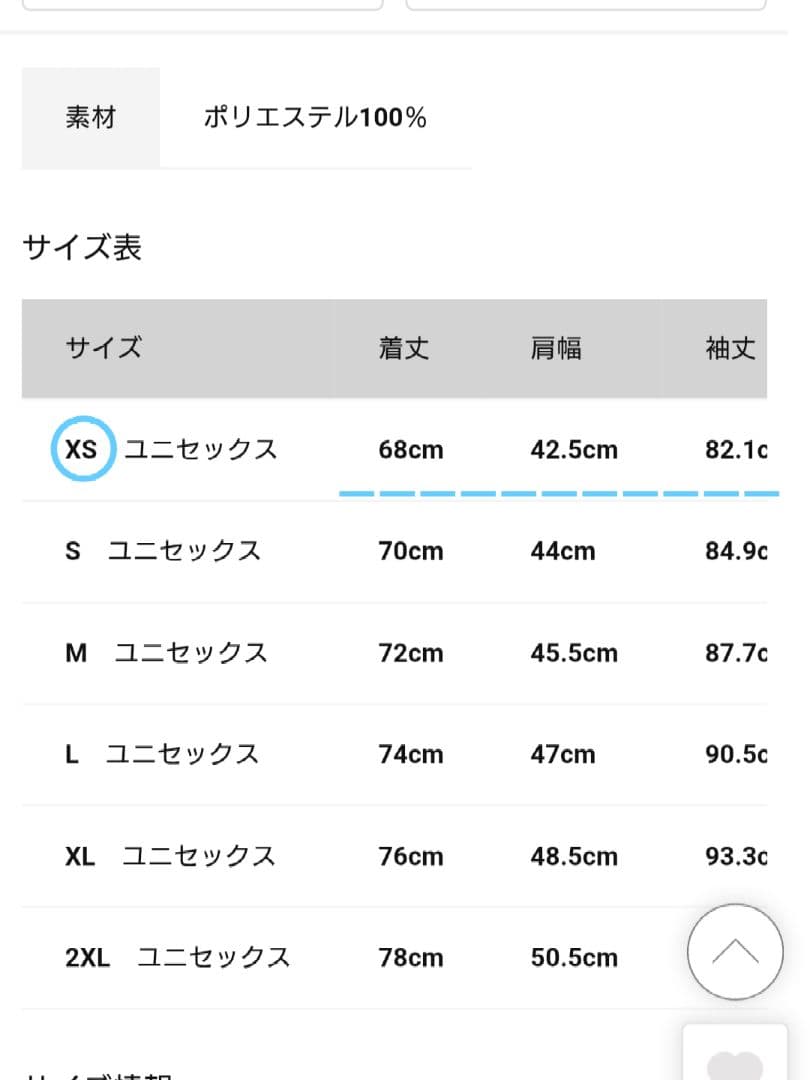The width and height of the screenshot is (810, 1080).
Task: Select the 肩幅 column header
Action: pos(556,348)
